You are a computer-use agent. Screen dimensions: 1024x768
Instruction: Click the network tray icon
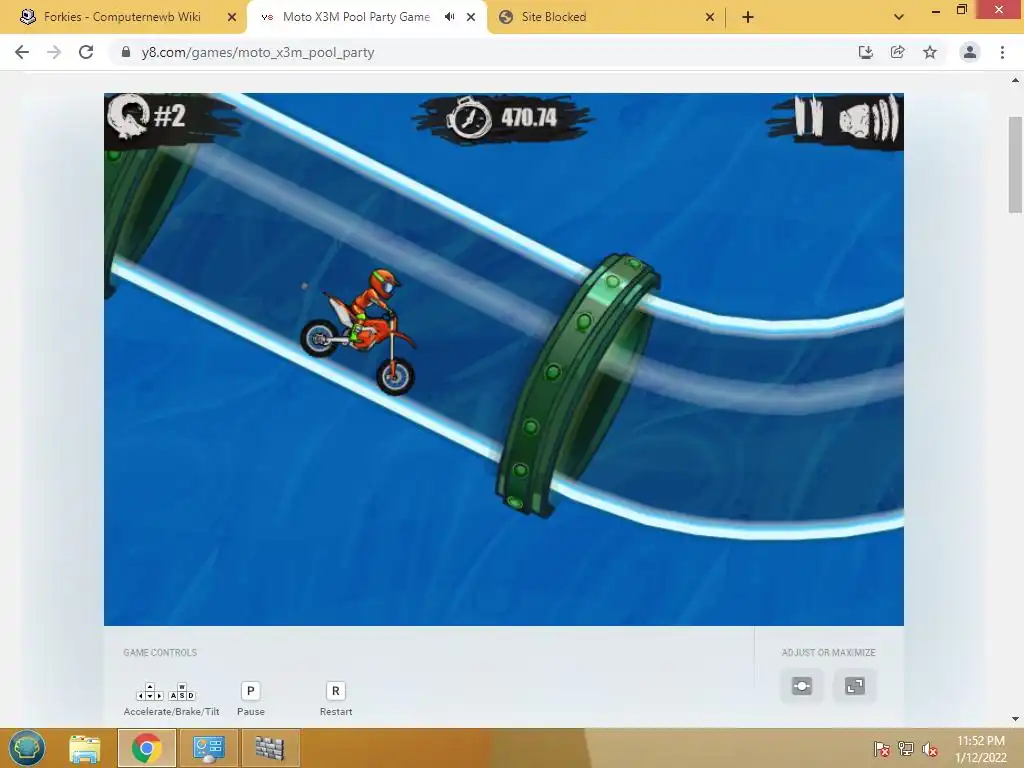pos(905,748)
